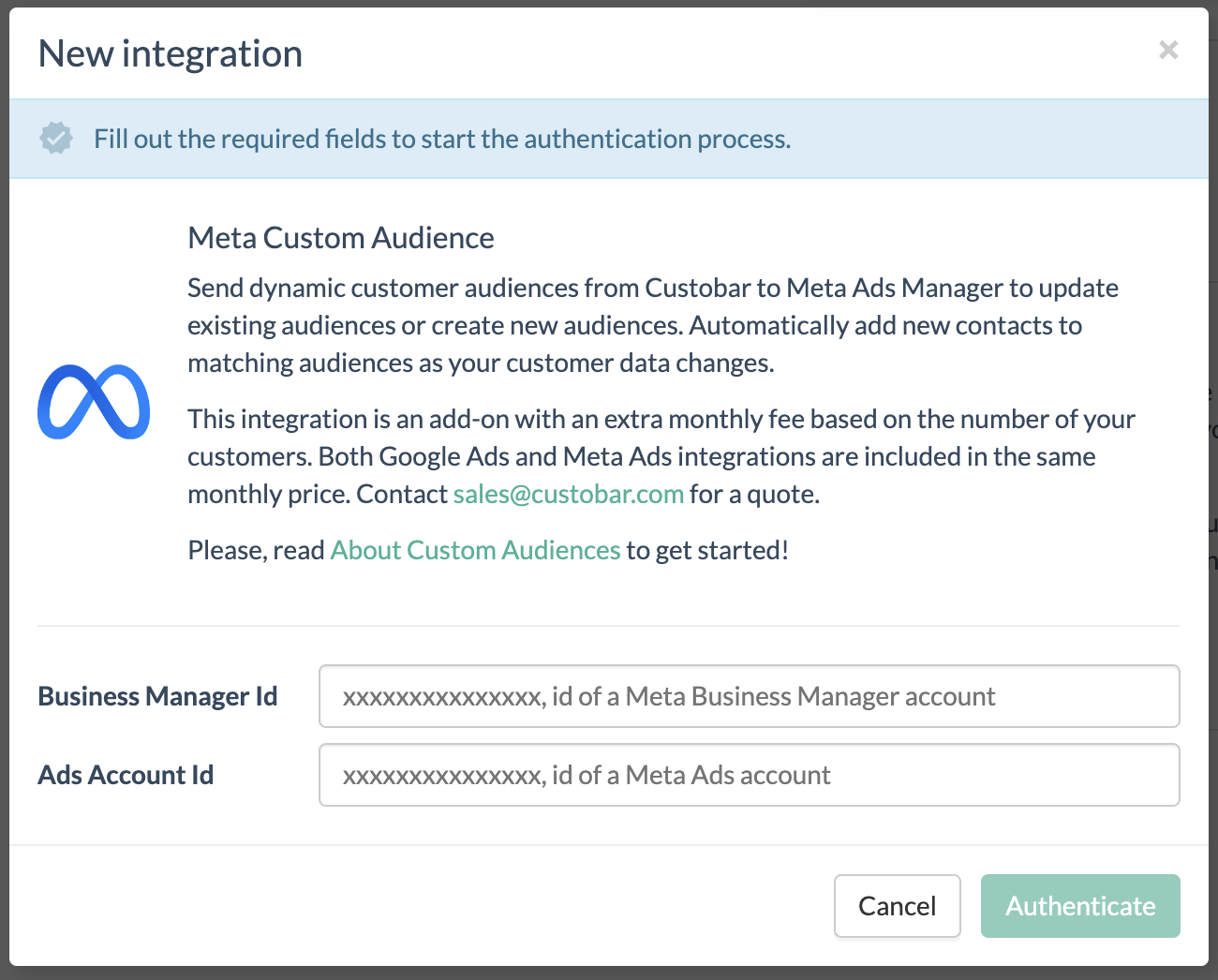Cancel the new integration setup
Viewport: 1218px width, 980px height.
click(x=897, y=906)
